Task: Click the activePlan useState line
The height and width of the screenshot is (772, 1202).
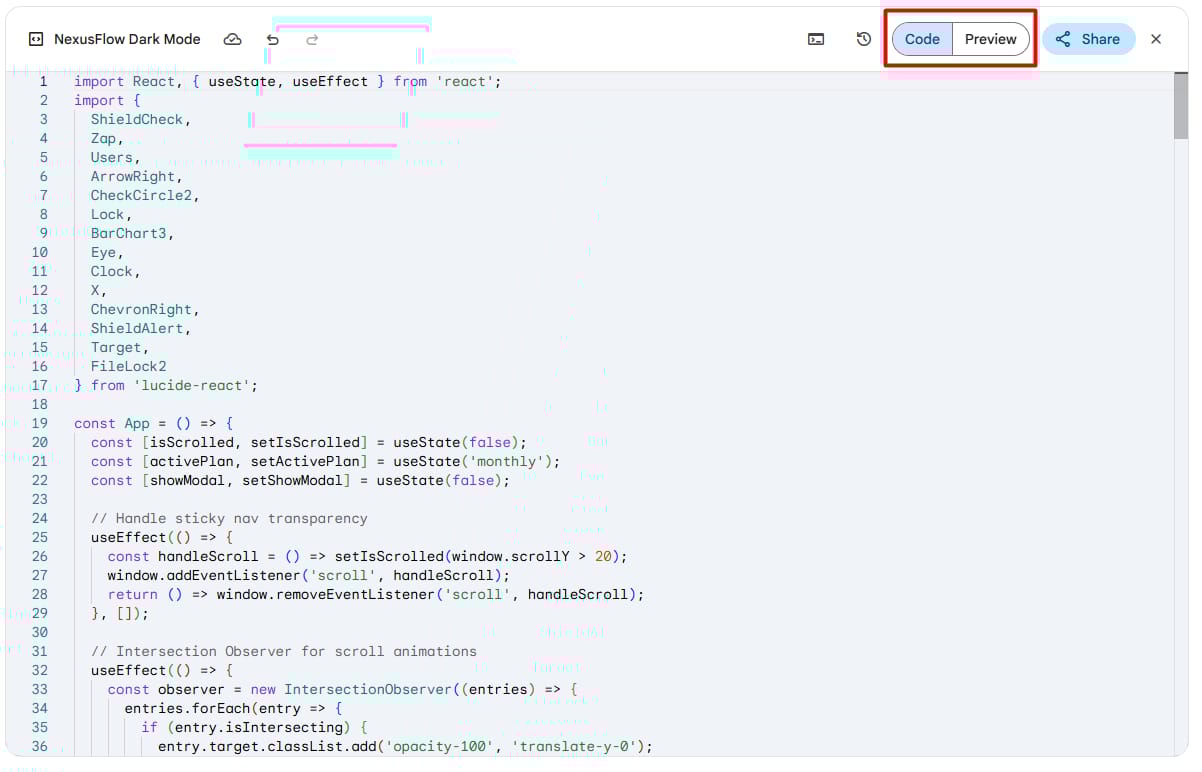Action: click(326, 461)
